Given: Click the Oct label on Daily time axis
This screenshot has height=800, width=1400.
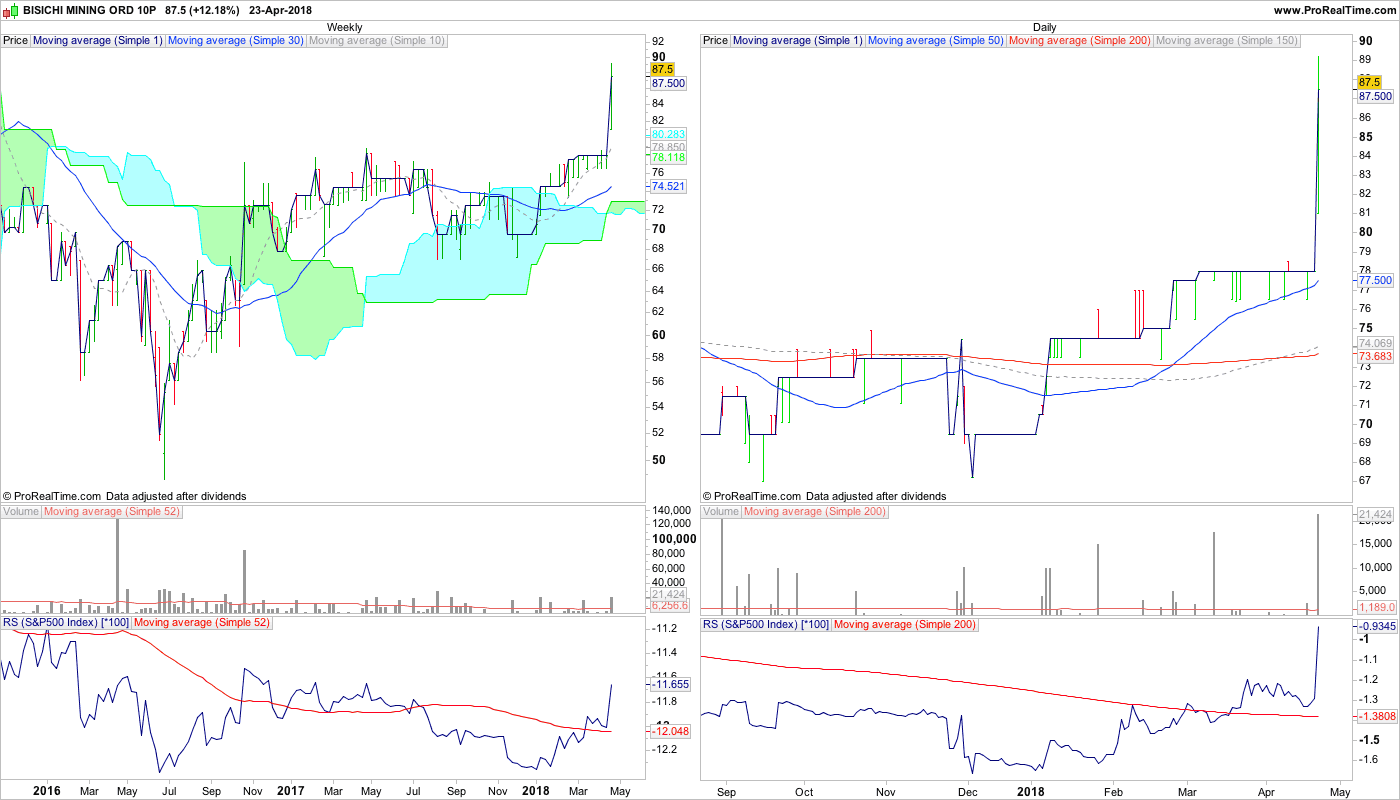Looking at the screenshot, I should [804, 791].
